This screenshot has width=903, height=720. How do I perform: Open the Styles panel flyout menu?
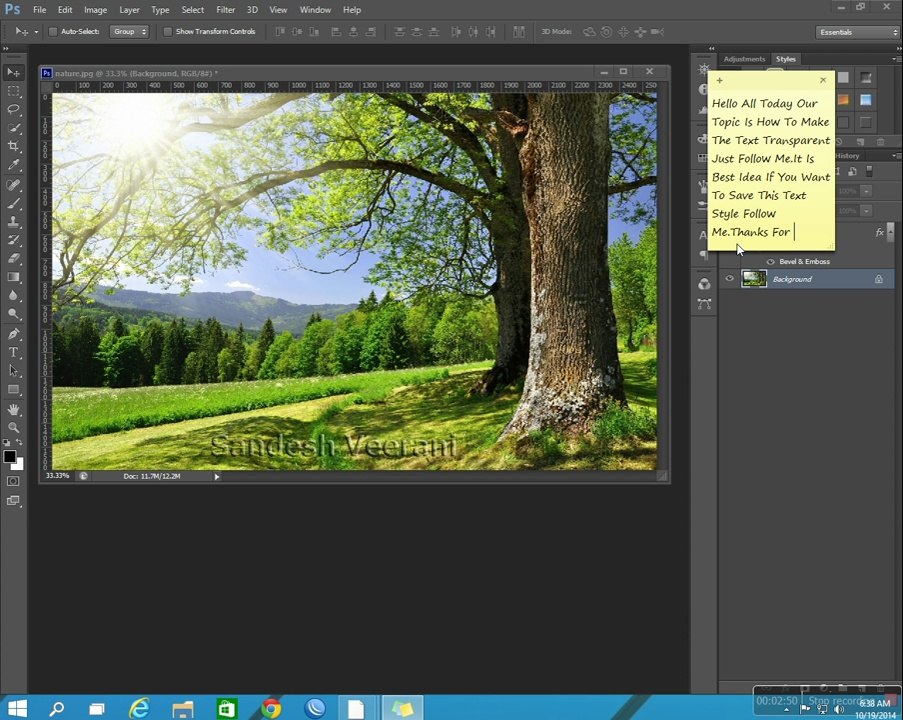pos(896,59)
